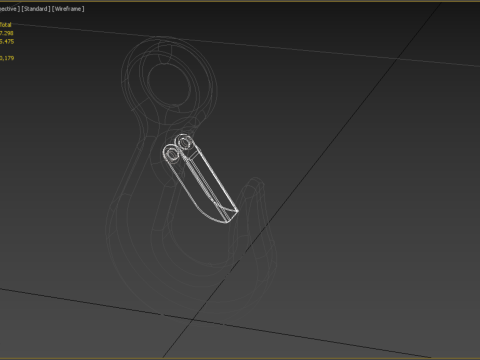This screenshot has height=360, width=480.
Task: Open the Perspective viewport label menu
Action: pos(9,9)
